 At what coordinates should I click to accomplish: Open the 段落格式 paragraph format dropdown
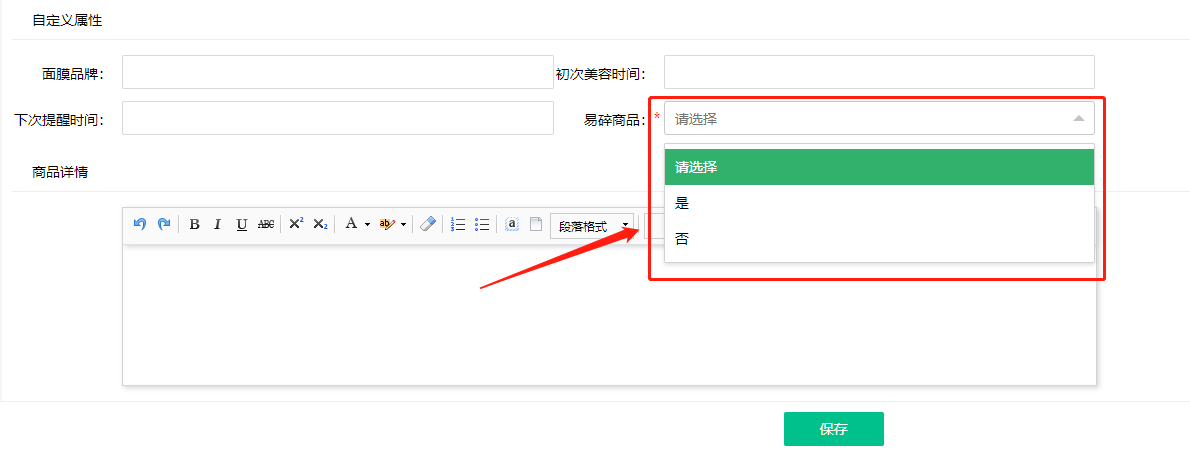click(x=592, y=226)
